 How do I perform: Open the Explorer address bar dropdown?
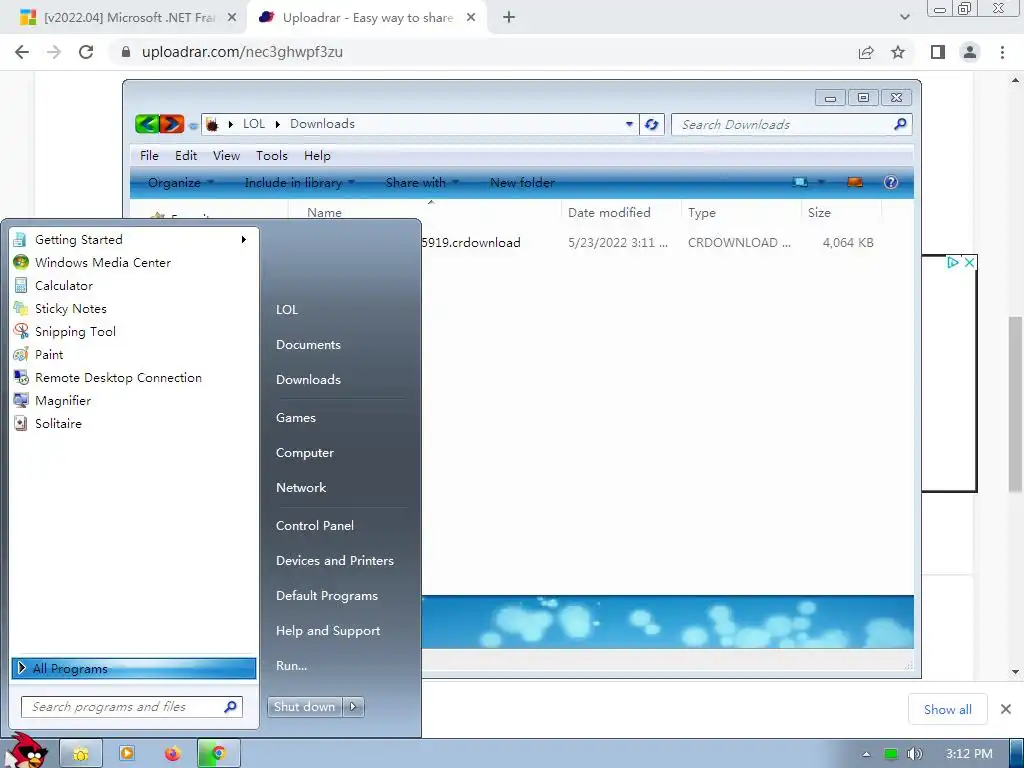tap(629, 124)
